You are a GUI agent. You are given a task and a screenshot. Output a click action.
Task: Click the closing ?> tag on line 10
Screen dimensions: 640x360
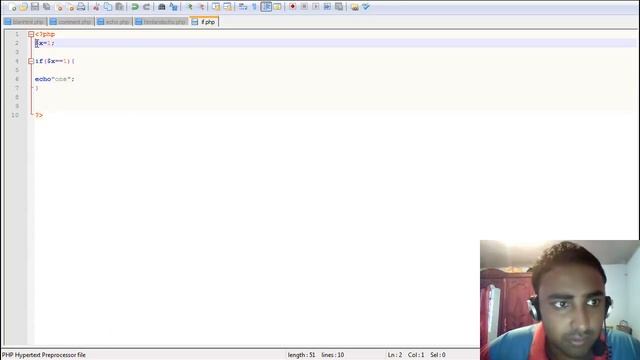(39, 115)
